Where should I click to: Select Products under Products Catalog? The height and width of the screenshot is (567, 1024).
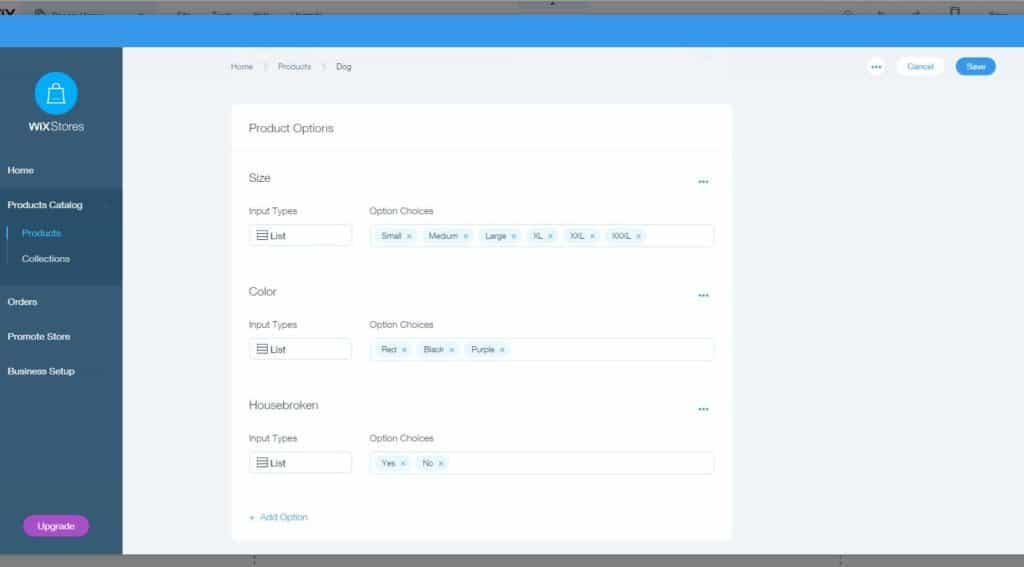(41, 233)
